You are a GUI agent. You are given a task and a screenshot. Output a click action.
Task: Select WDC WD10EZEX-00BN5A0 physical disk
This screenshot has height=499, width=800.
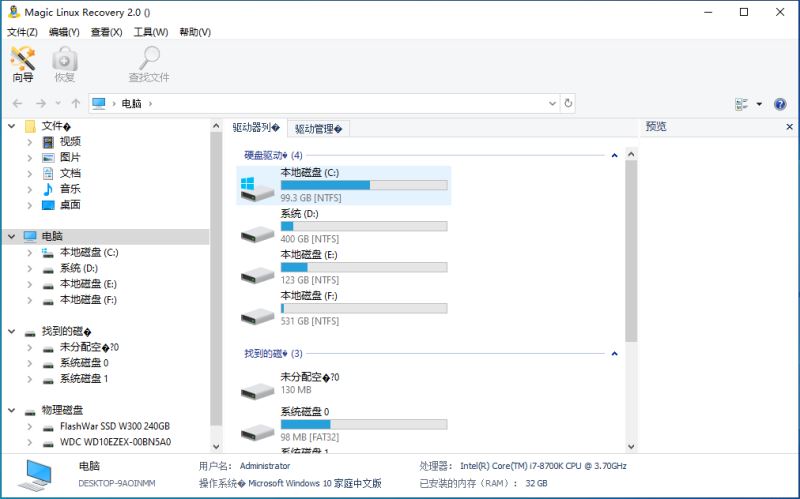115,442
